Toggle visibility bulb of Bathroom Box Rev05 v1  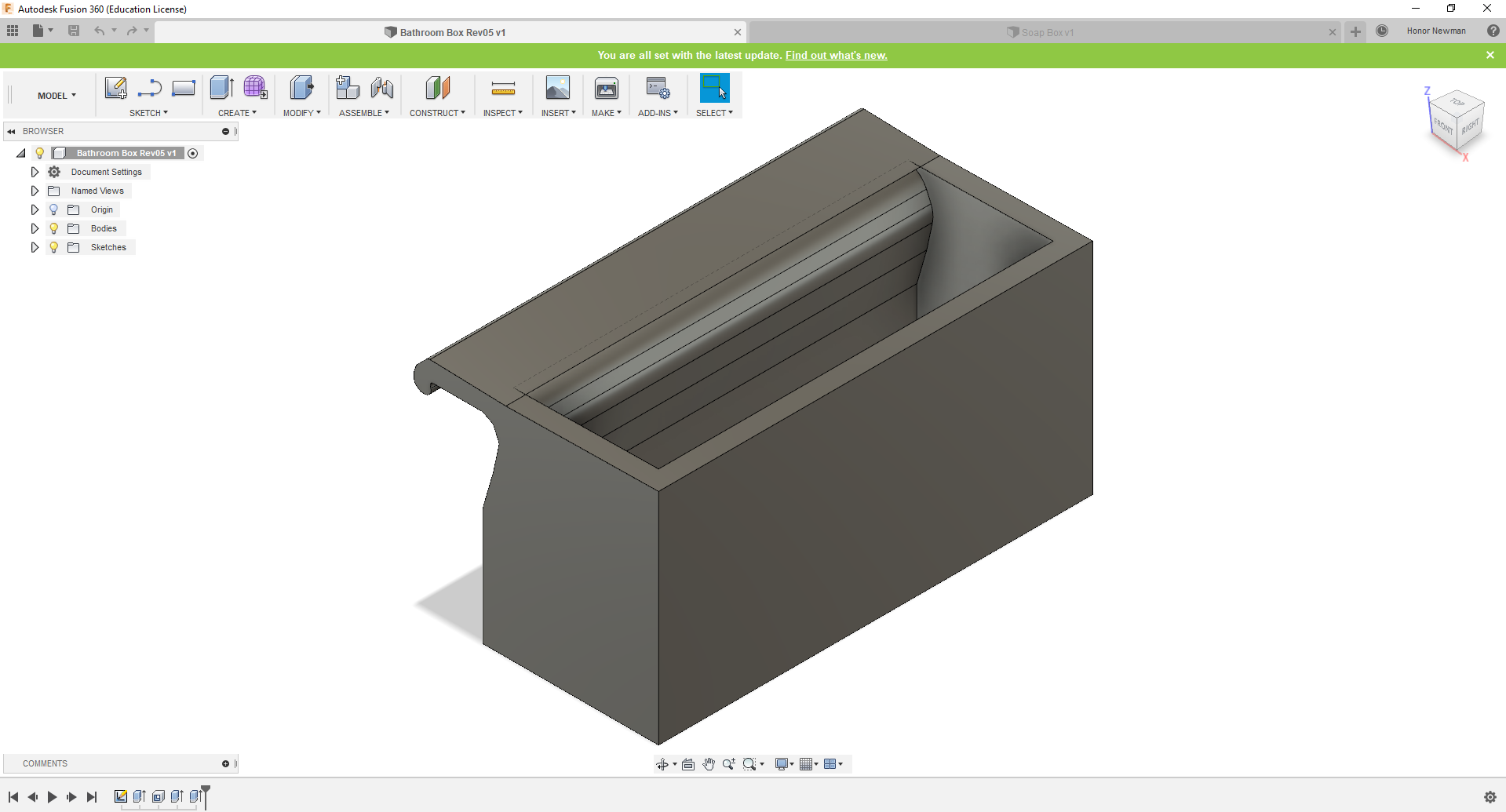[x=40, y=153]
